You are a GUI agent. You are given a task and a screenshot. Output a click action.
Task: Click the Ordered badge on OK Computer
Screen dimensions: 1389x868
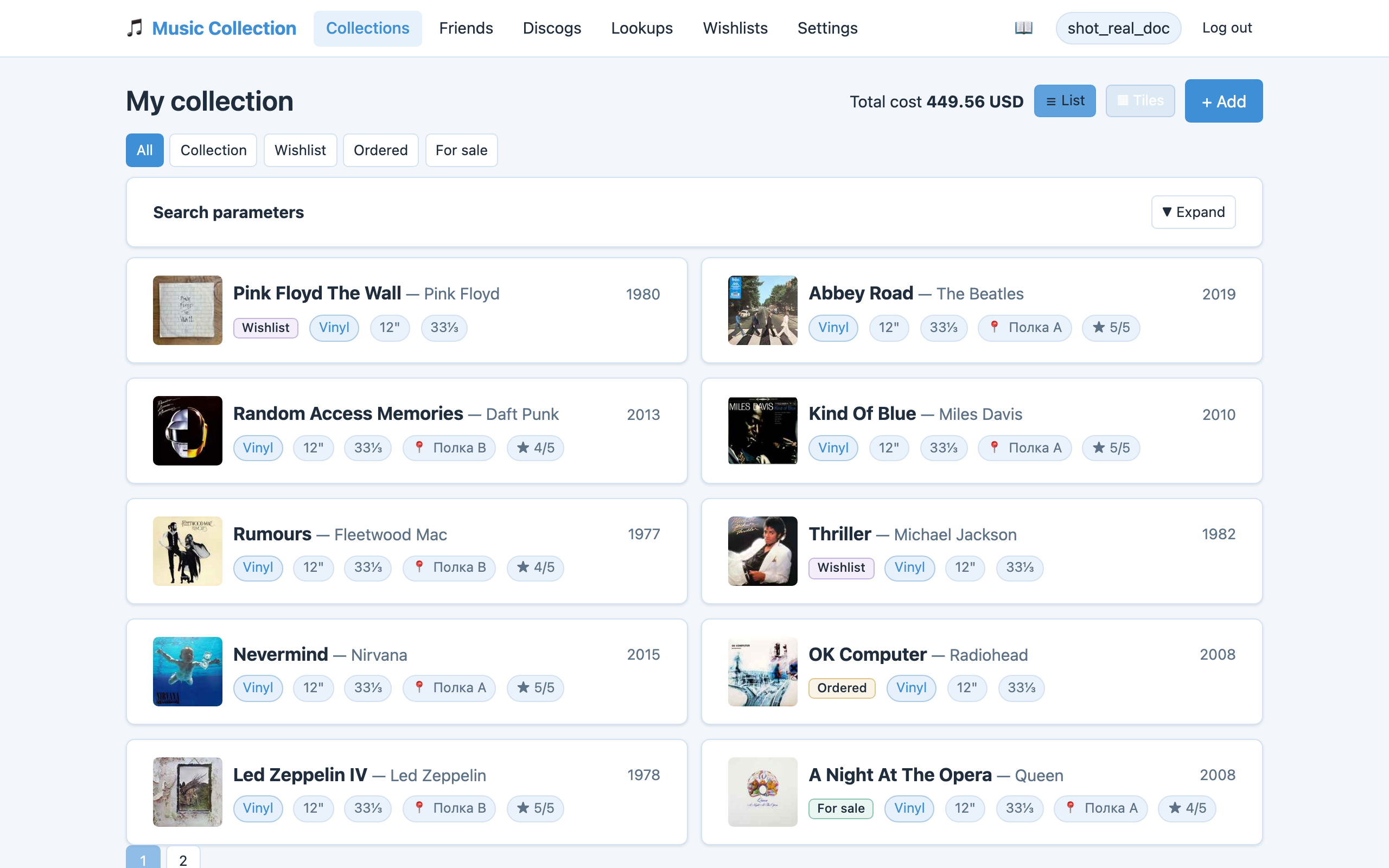pos(842,688)
